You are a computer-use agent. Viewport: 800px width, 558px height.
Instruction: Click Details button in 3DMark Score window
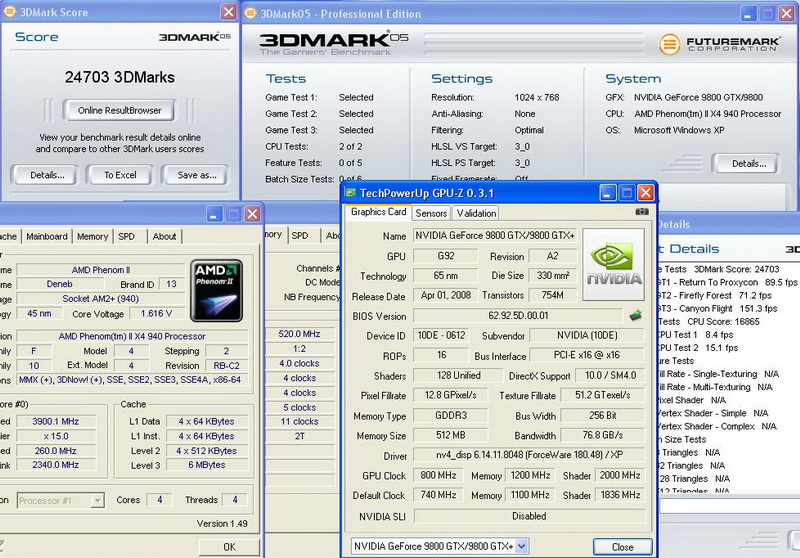point(47,175)
